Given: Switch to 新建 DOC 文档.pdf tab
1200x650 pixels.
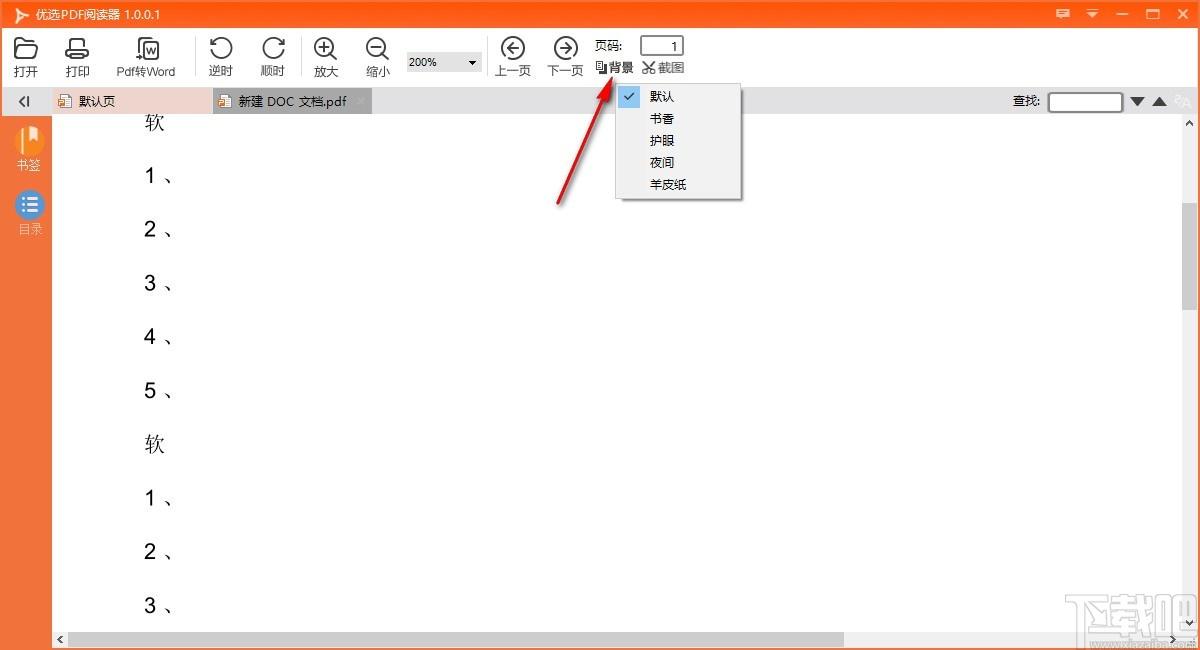Looking at the screenshot, I should (292, 101).
